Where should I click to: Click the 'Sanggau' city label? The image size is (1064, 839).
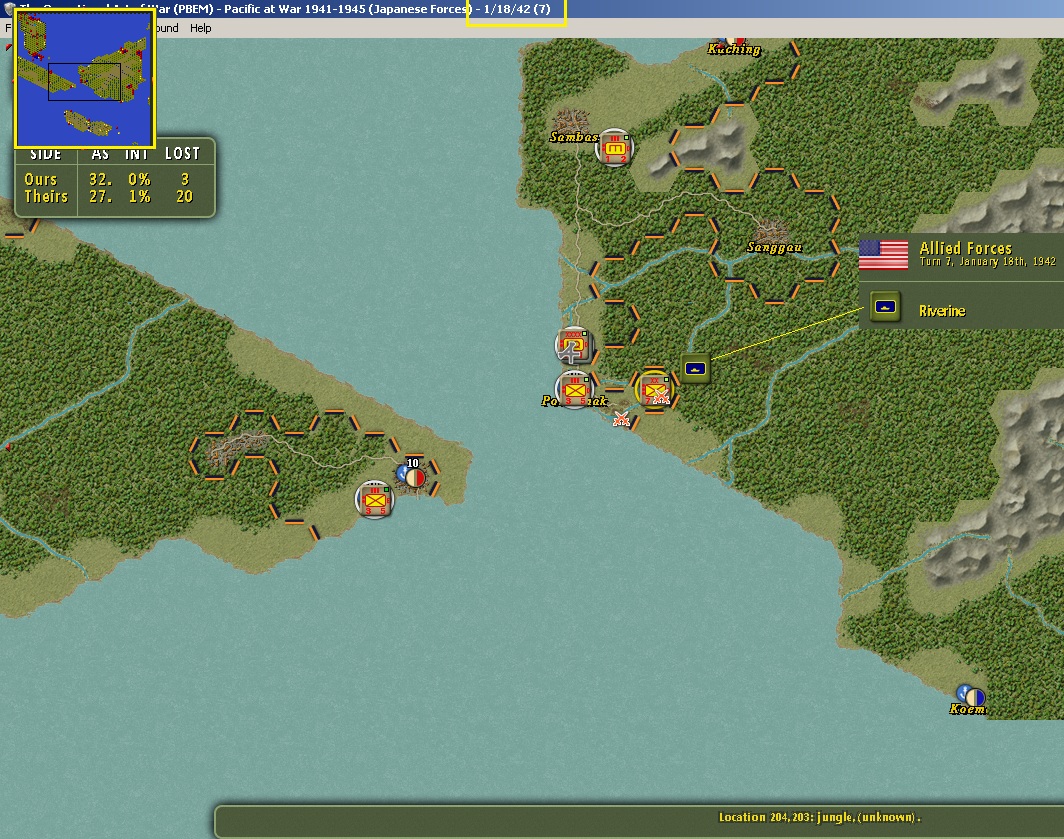[x=774, y=247]
